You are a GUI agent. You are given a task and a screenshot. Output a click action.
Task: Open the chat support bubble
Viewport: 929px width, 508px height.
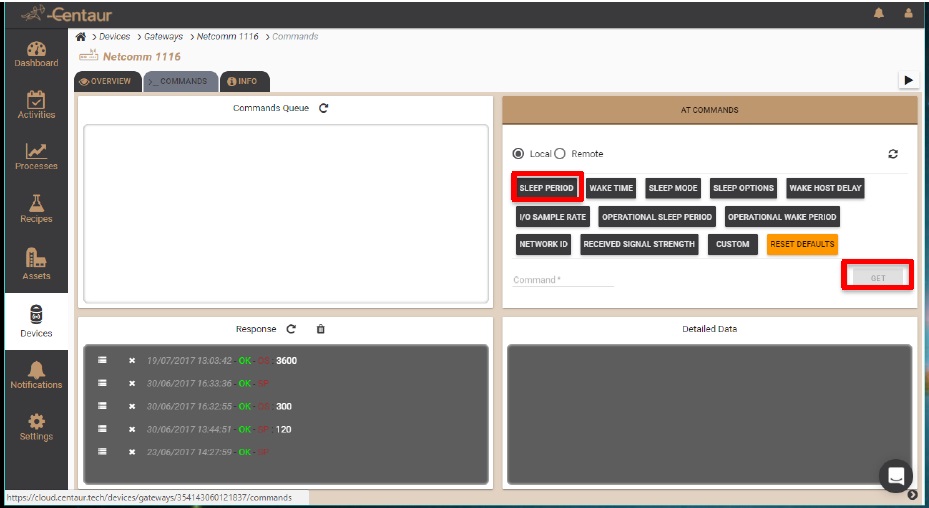895,475
